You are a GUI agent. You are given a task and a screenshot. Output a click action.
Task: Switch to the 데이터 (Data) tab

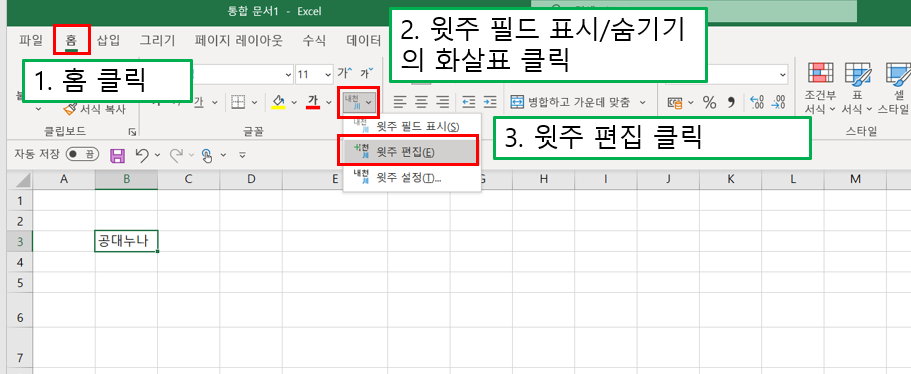pos(363,40)
